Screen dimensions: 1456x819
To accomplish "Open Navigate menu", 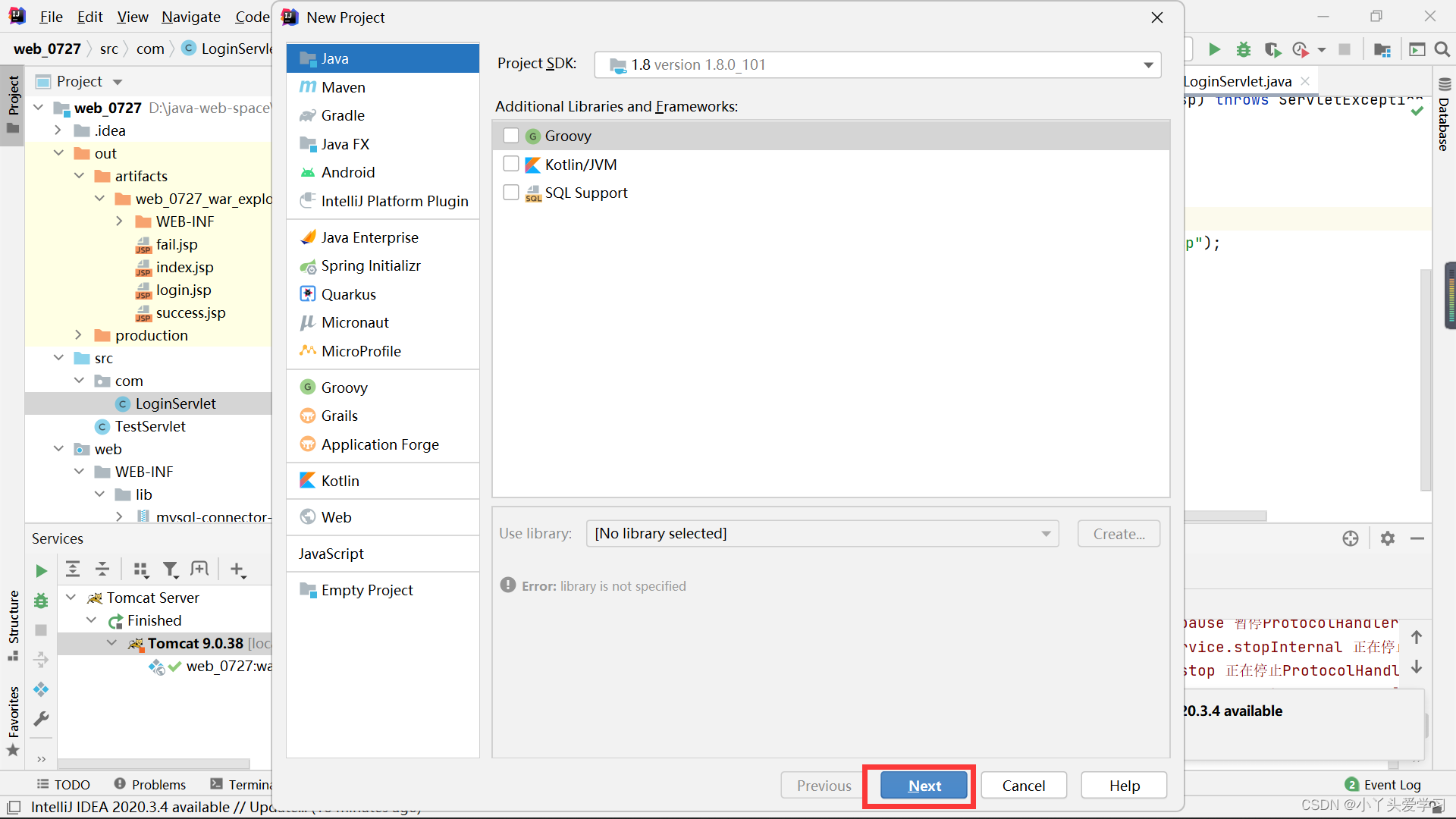I will [x=191, y=17].
